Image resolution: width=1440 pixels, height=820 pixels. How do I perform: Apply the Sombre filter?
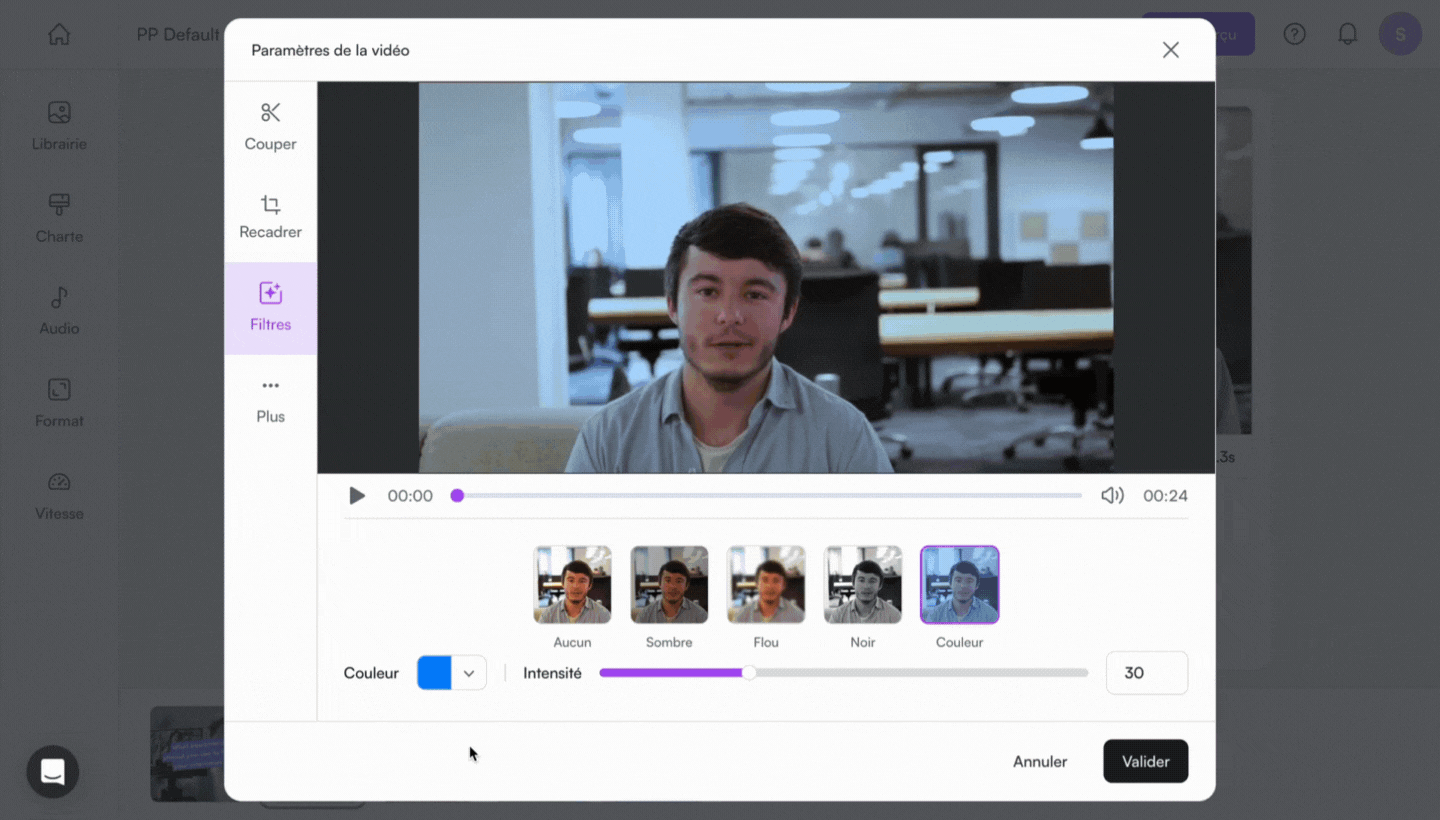point(669,585)
